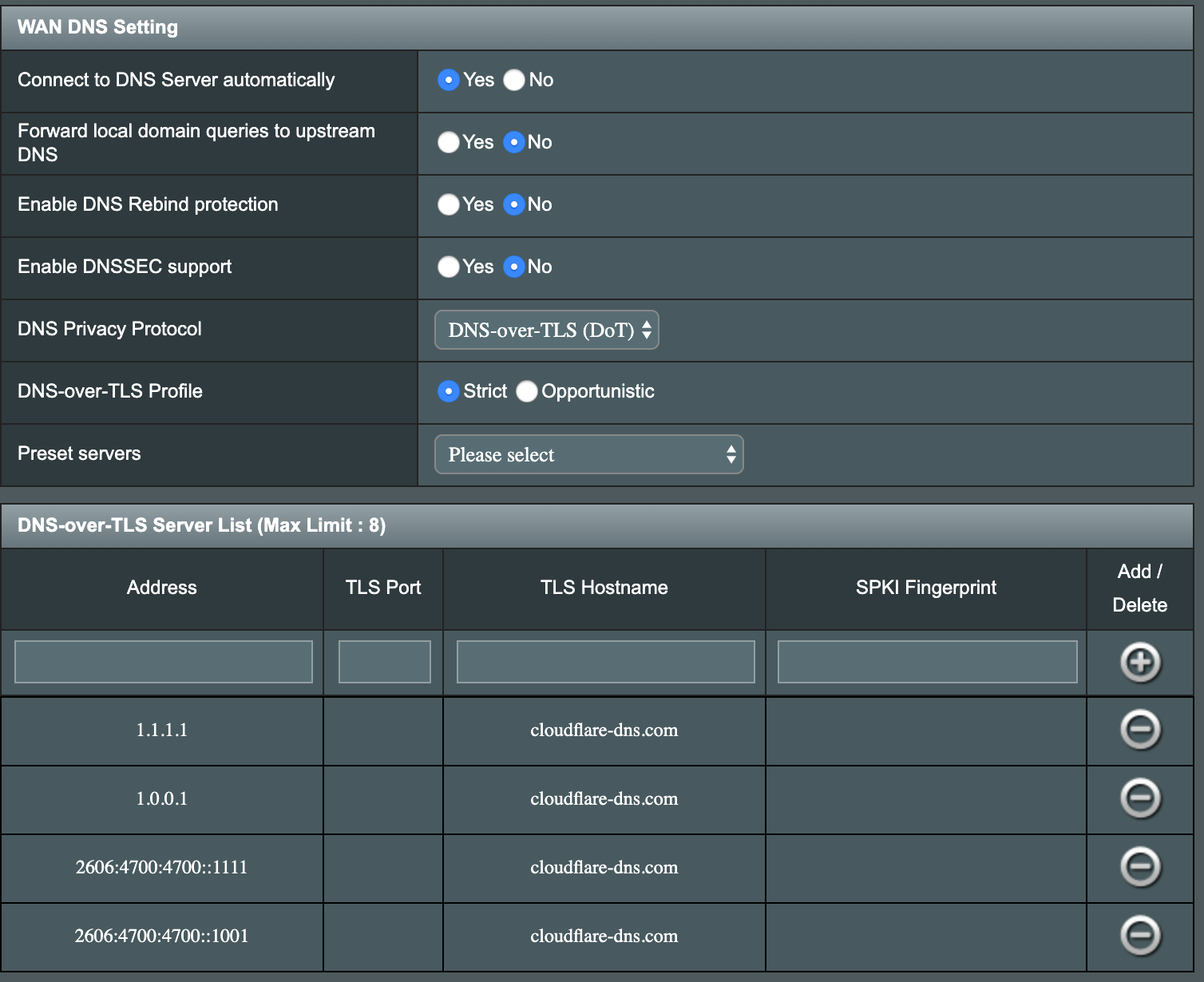Set Enable DNSSEC support to Yes
The height and width of the screenshot is (982, 1204).
tap(448, 267)
